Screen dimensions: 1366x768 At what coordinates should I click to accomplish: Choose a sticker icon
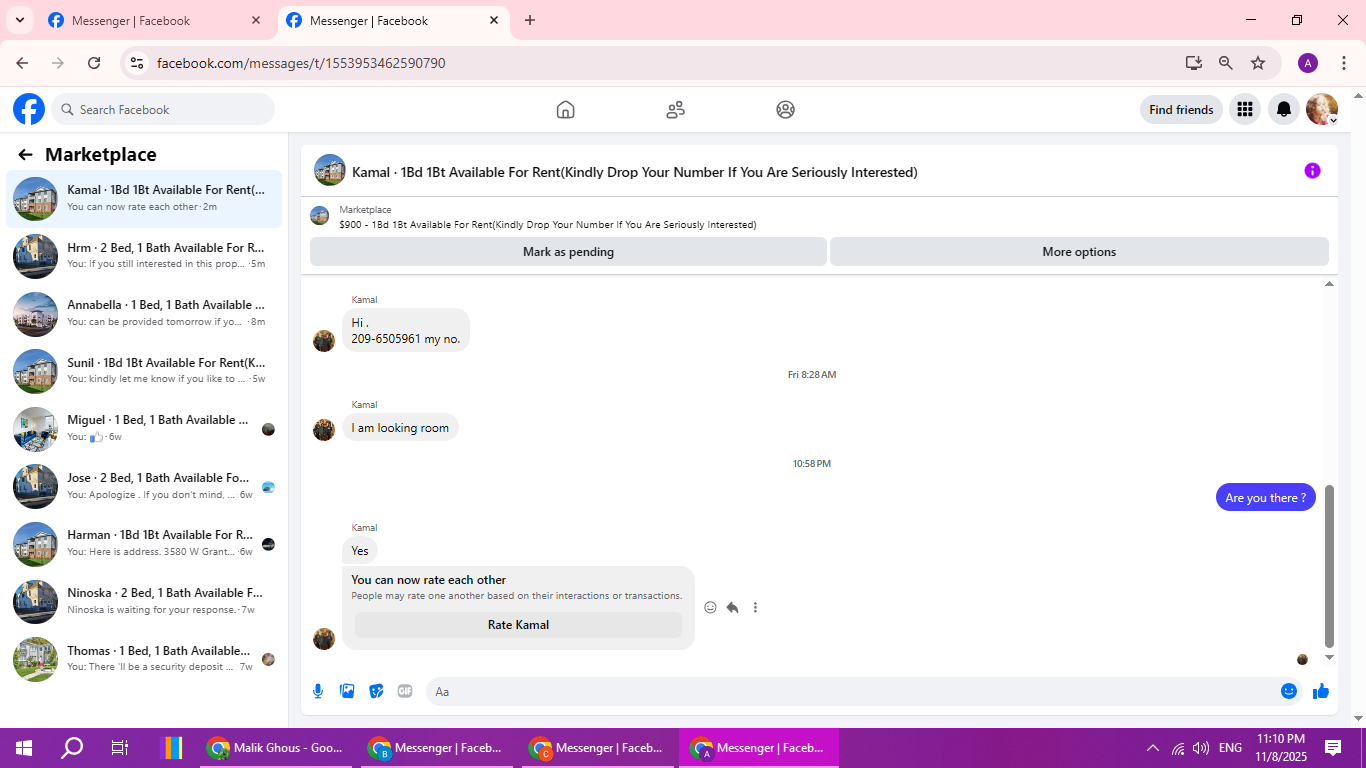coord(376,691)
